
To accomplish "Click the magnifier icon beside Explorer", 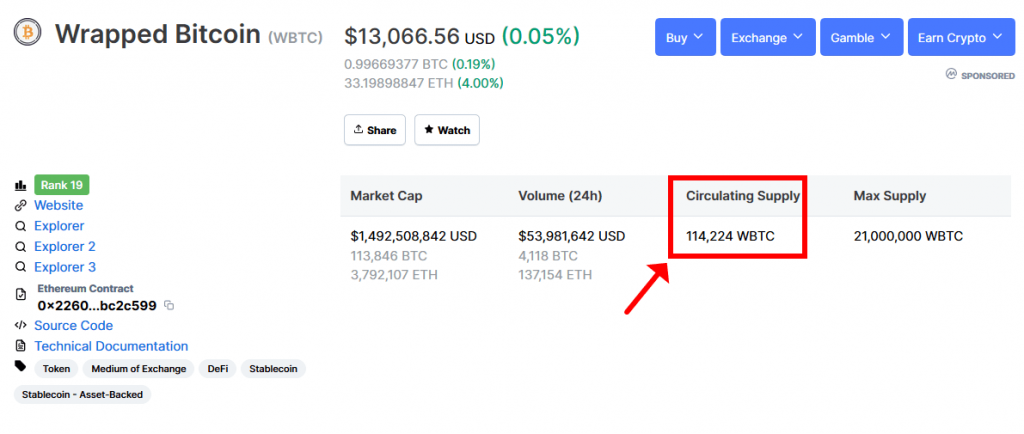I will point(20,226).
